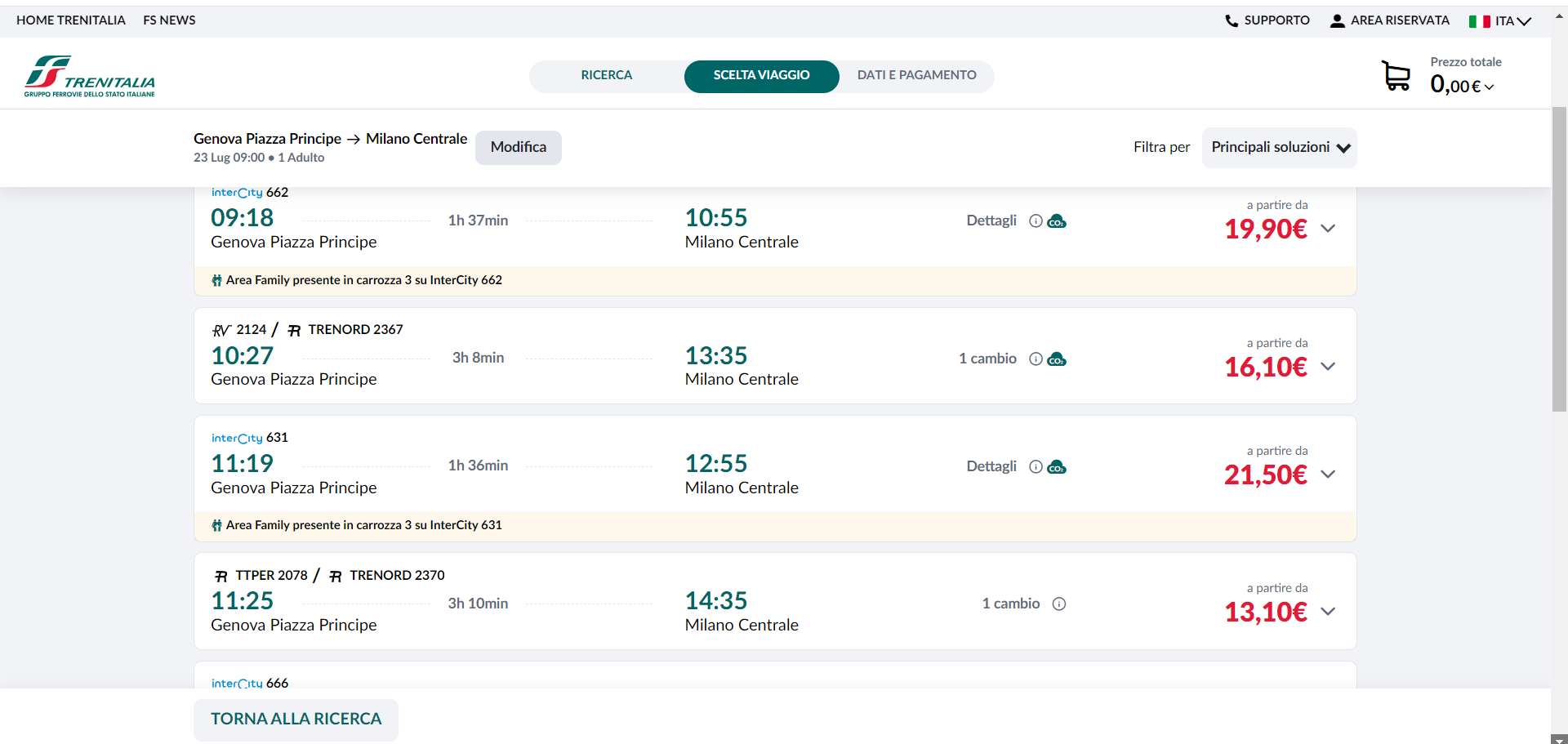The image size is (1568, 744).
Task: Click the Modifica button
Action: pyautogui.click(x=518, y=148)
